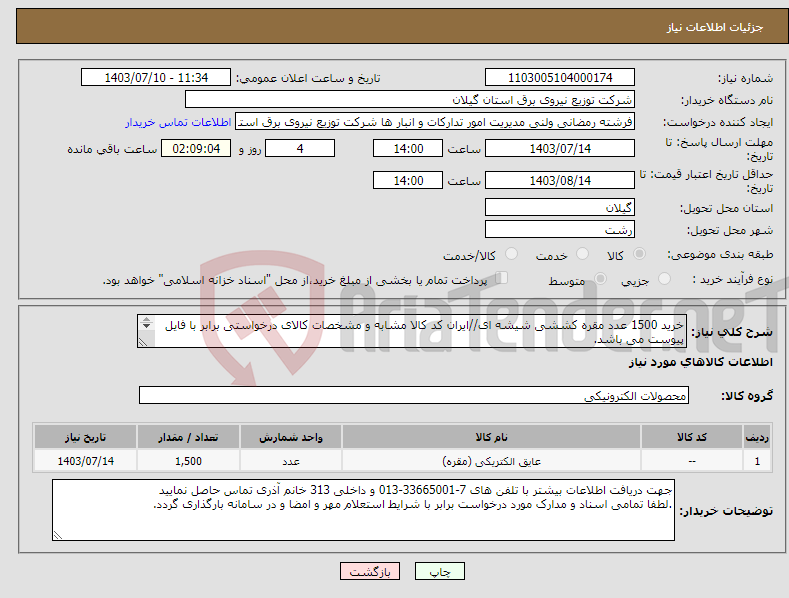This screenshot has width=789, height=598.
Task: Click the ایجاد کننده درخواست label
Action: (718, 122)
